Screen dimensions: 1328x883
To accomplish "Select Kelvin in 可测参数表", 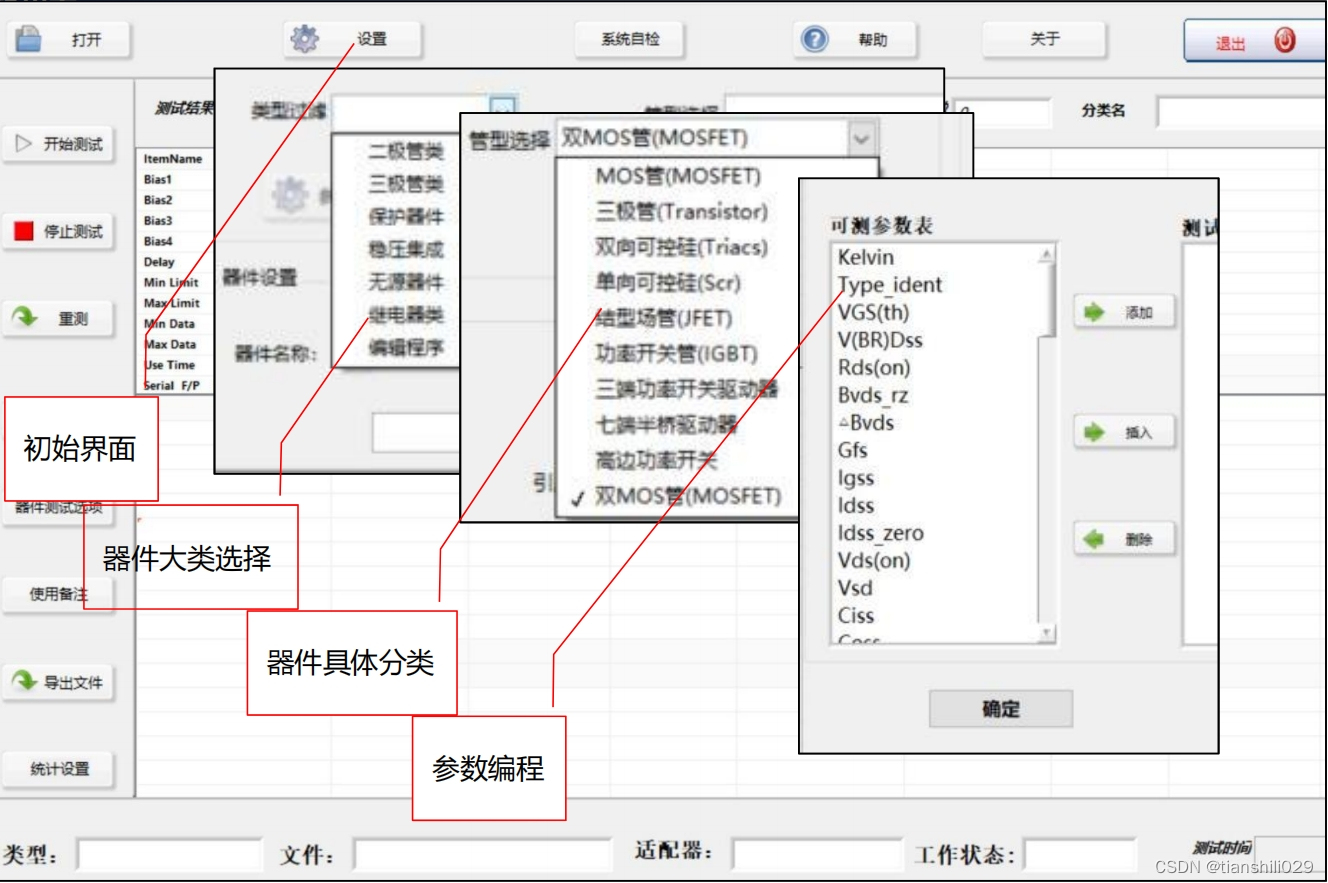I will (866, 257).
